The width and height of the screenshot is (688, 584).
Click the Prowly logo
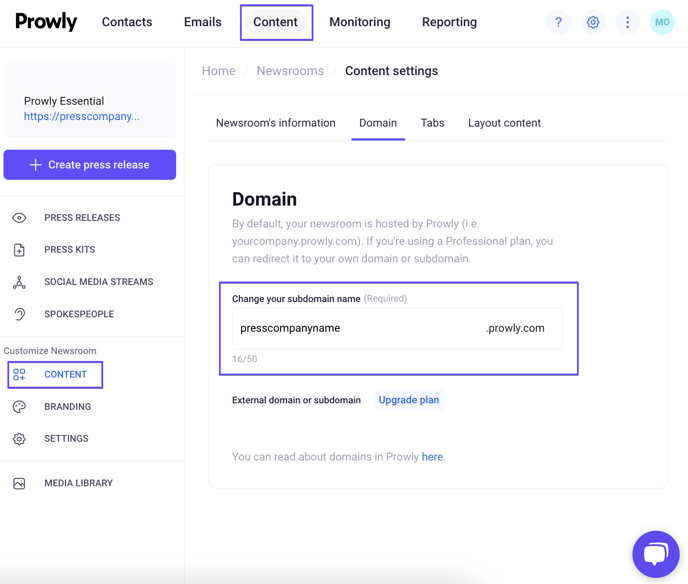pyautogui.click(x=46, y=21)
